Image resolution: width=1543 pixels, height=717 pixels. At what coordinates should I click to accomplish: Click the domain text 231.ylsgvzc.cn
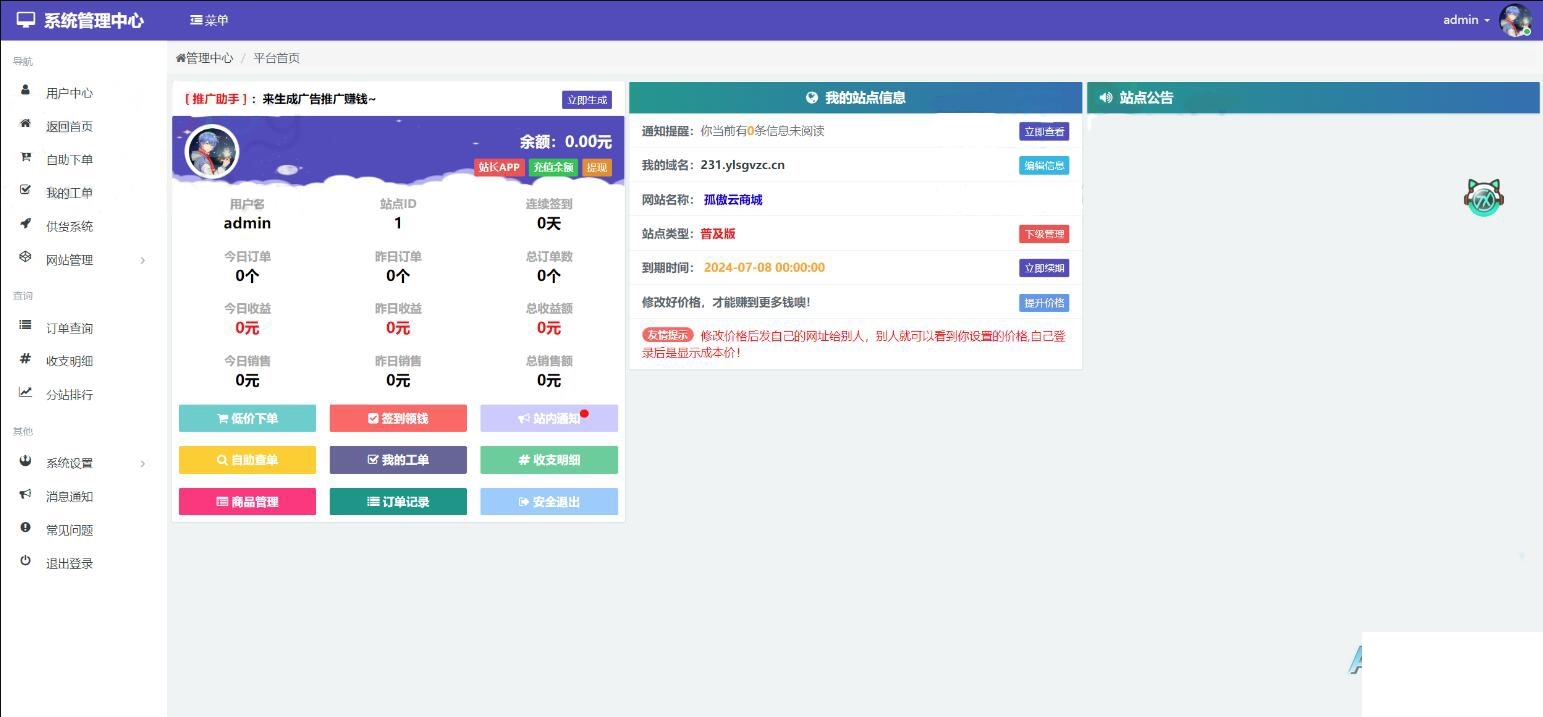click(x=743, y=165)
